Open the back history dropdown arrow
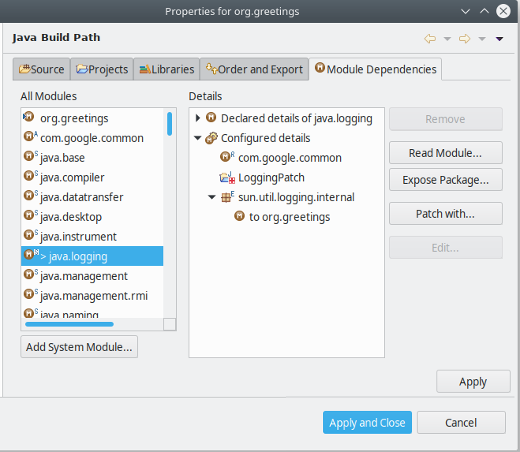Image resolution: width=520 pixels, height=452 pixels. pyautogui.click(x=447, y=39)
